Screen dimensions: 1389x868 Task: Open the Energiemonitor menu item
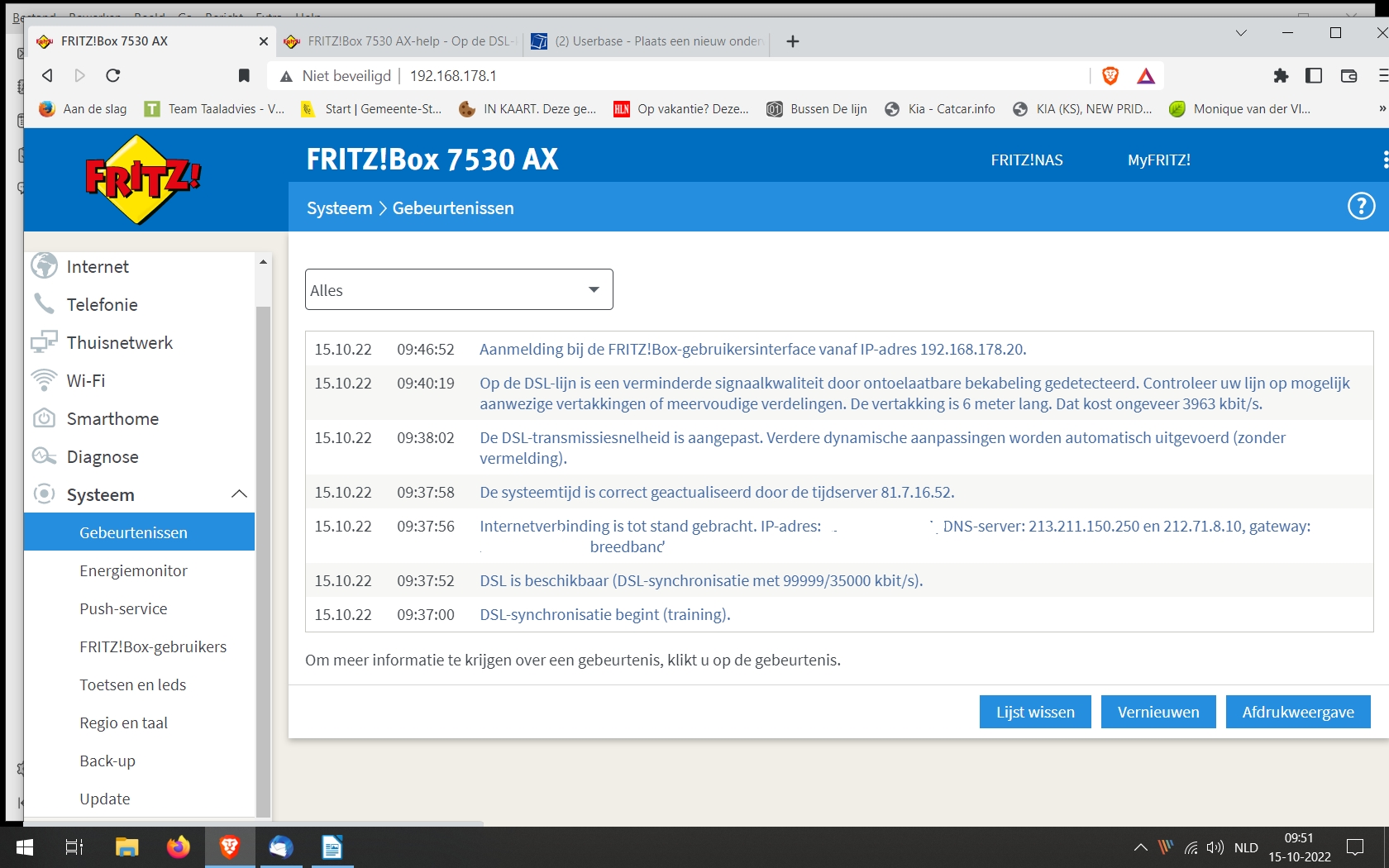coord(133,571)
